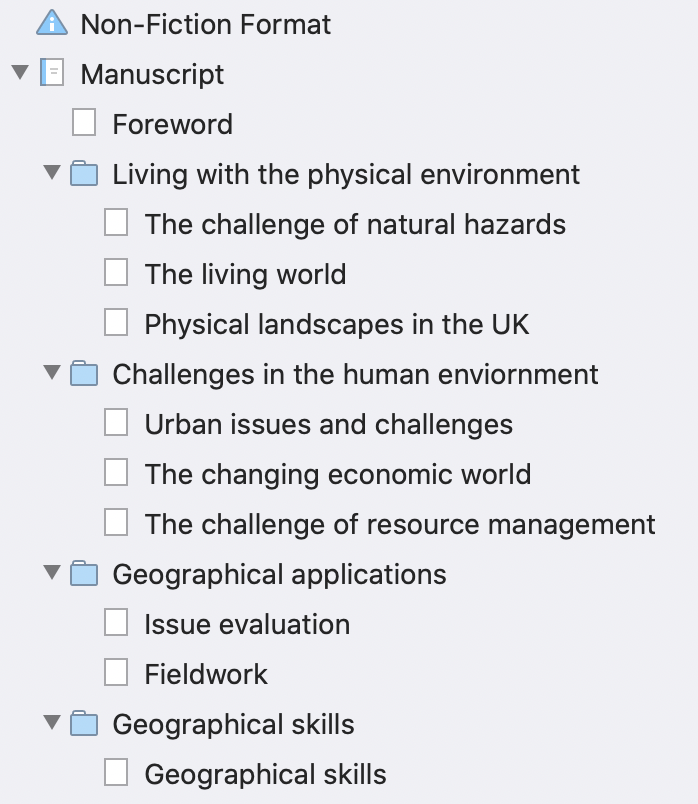This screenshot has height=804, width=698.
Task: Open Physical landscapes in the UK document
Action: pyautogui.click(x=336, y=325)
